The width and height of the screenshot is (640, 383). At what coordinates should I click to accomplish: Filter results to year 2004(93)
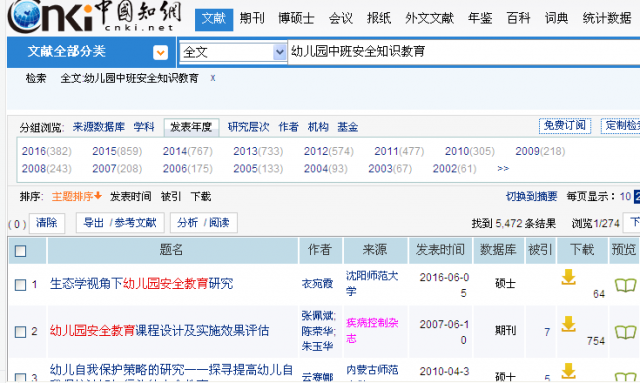click(x=326, y=168)
